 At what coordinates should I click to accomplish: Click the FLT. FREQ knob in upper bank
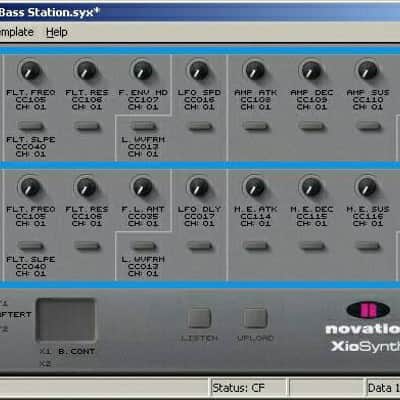click(x=30, y=71)
